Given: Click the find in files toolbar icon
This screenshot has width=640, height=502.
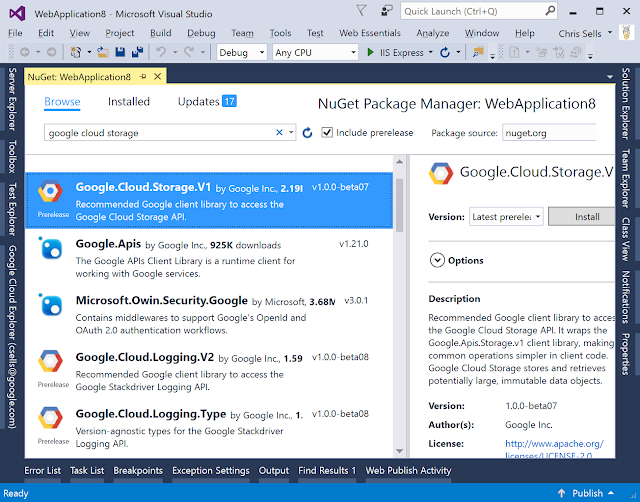Looking at the screenshot, I should 478,52.
